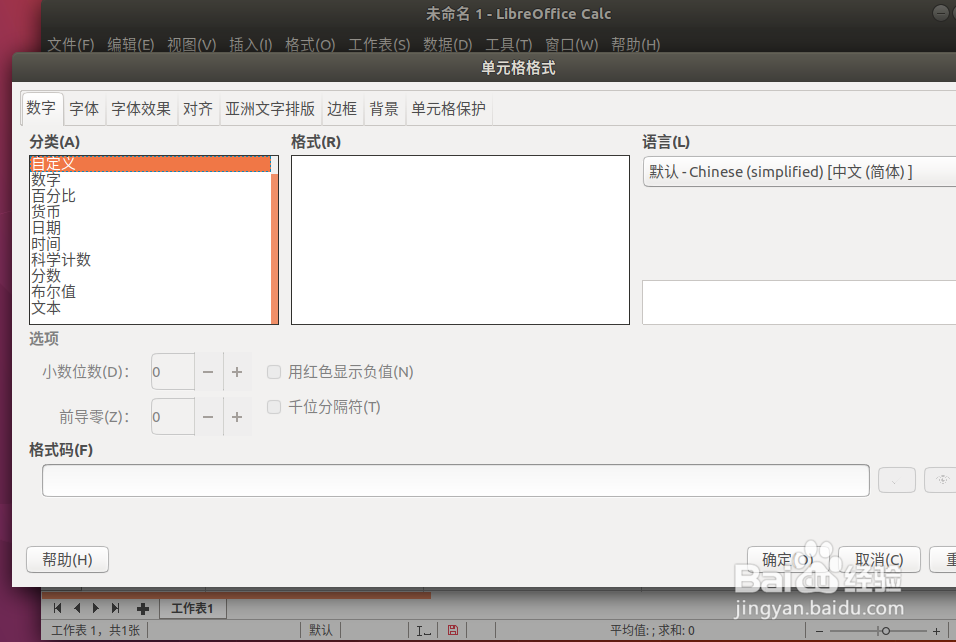Switch to the 边框 tab
The height and width of the screenshot is (642, 956).
click(x=342, y=109)
